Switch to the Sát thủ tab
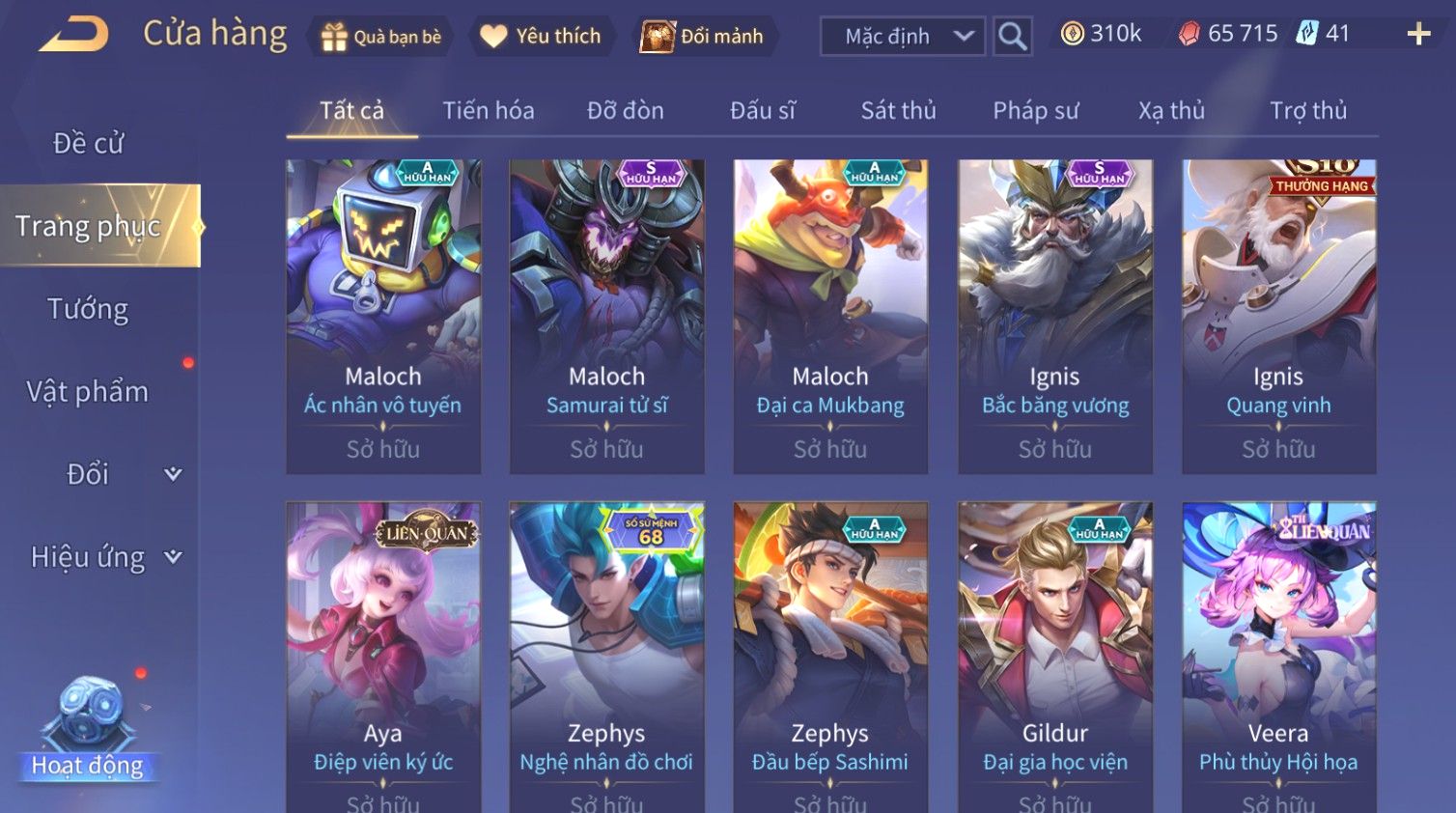This screenshot has width=1456, height=813. coord(898,110)
